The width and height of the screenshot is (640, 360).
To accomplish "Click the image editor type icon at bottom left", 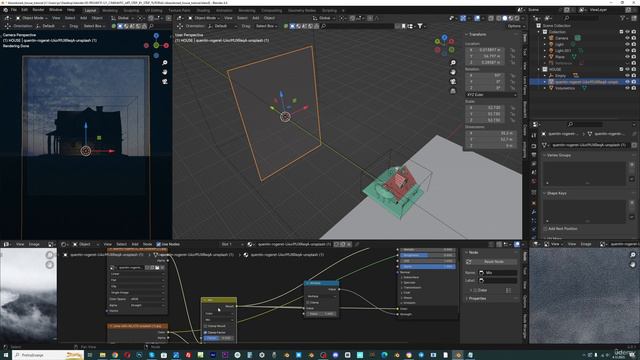I will tap(6, 244).
